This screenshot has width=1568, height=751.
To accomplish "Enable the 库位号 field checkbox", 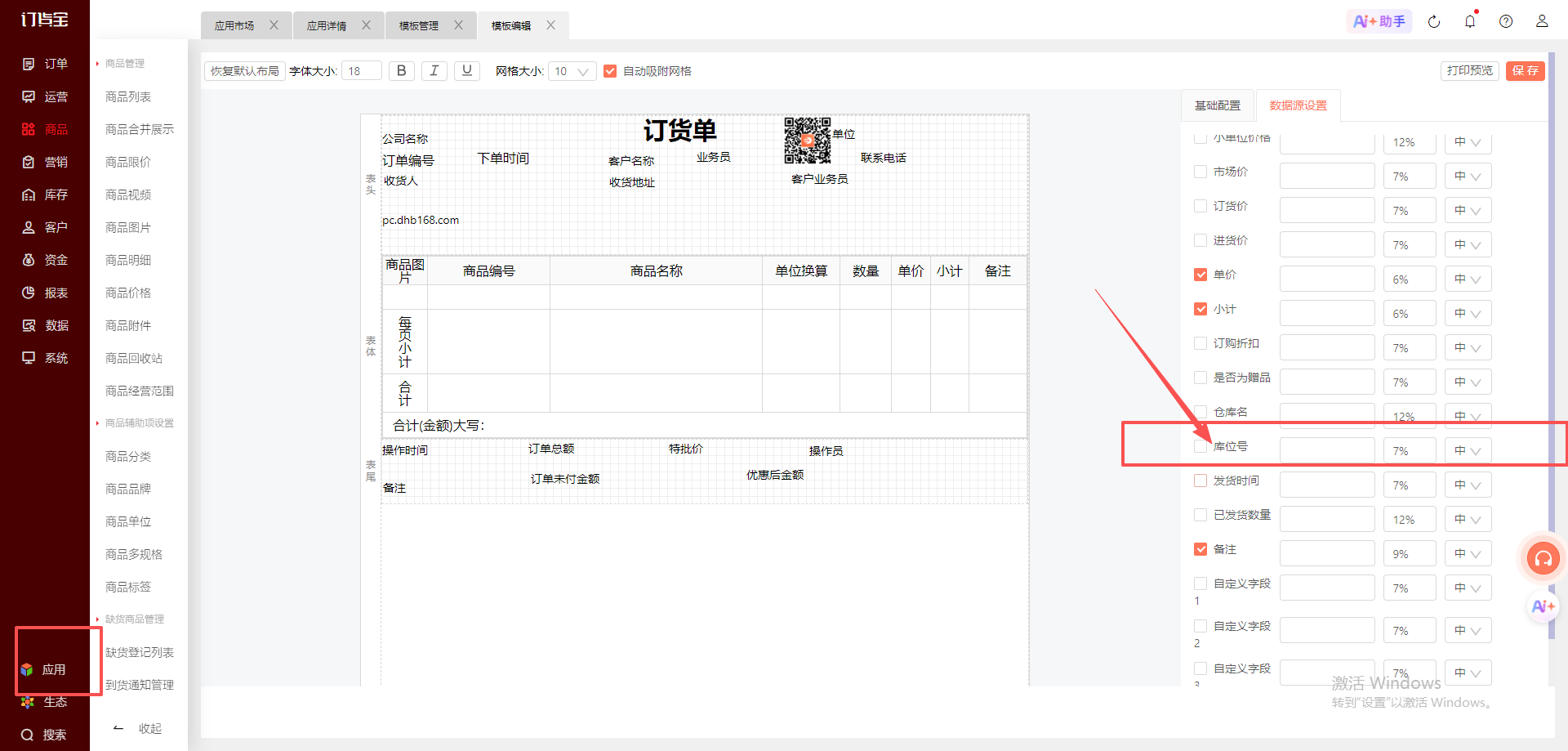I will [1200, 446].
